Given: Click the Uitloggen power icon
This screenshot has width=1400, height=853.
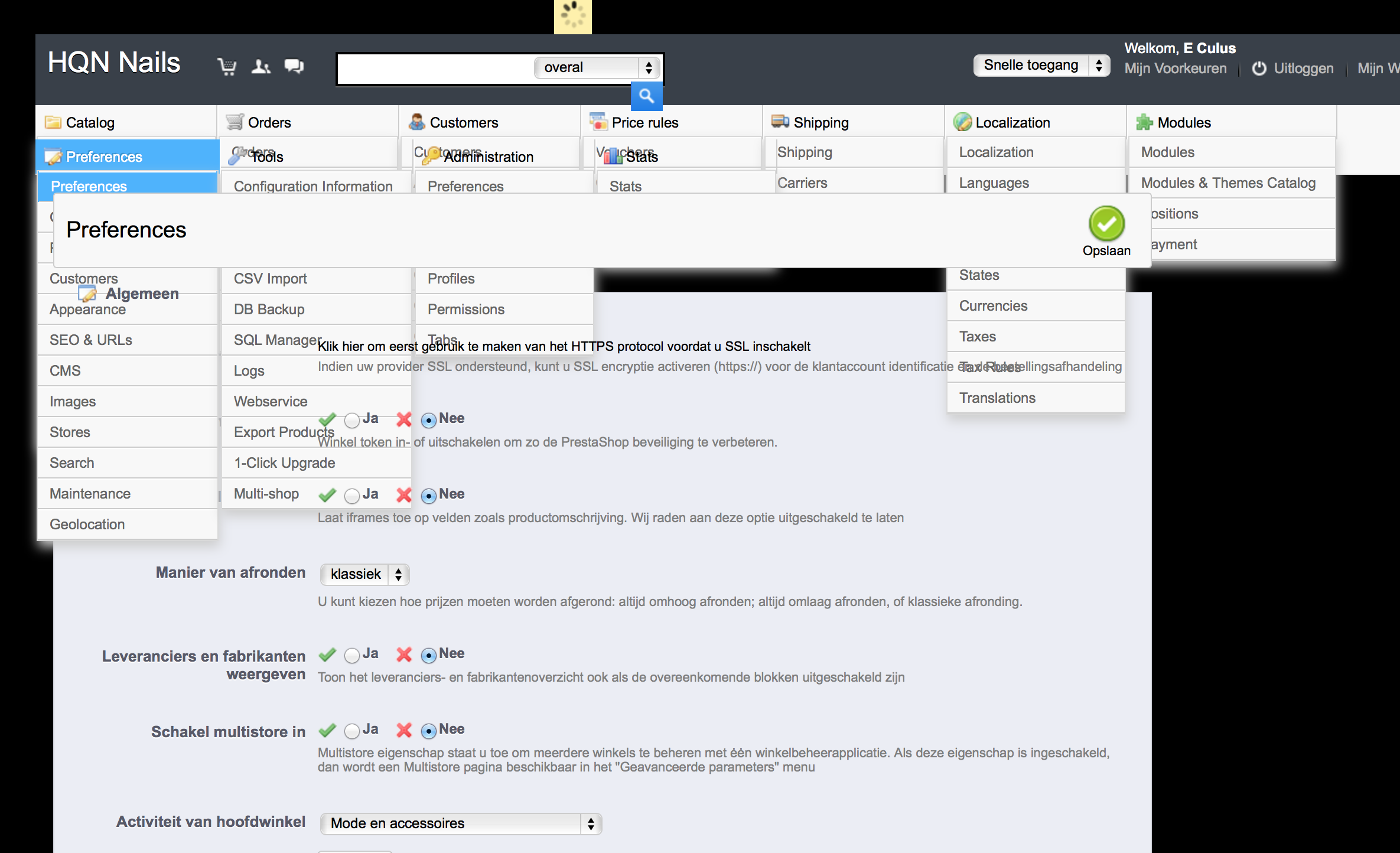Looking at the screenshot, I should tap(1259, 69).
